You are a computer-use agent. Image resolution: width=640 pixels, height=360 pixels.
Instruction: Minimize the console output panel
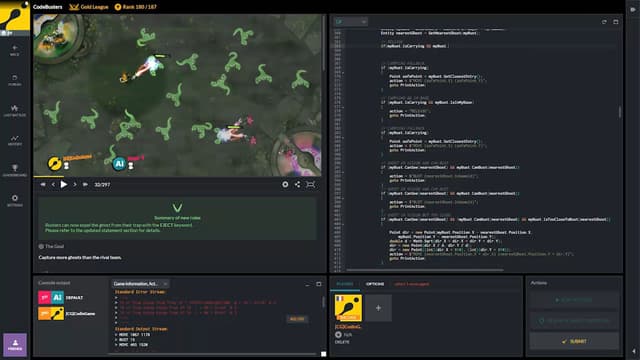point(307,284)
